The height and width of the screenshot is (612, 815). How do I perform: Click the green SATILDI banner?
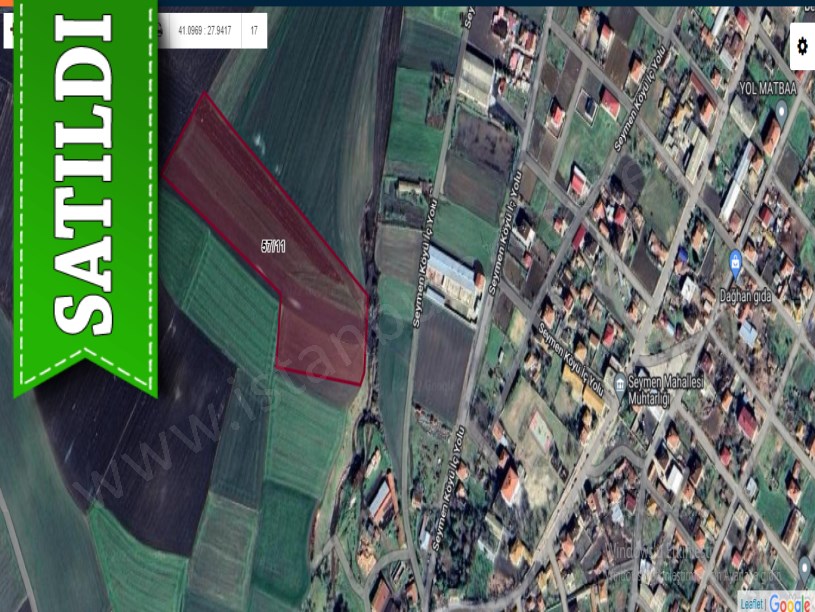click(85, 190)
